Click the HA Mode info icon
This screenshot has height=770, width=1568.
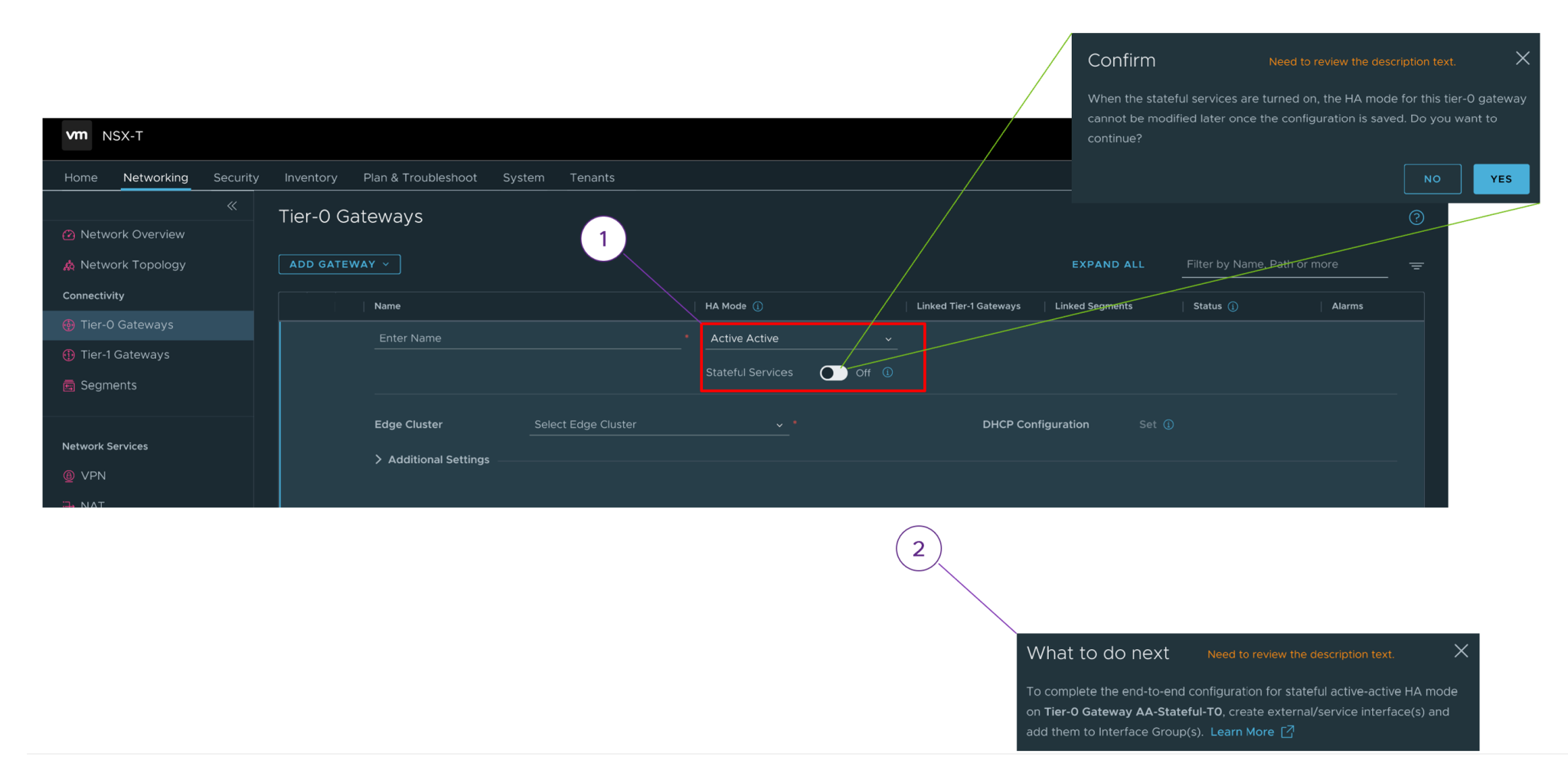tap(758, 305)
